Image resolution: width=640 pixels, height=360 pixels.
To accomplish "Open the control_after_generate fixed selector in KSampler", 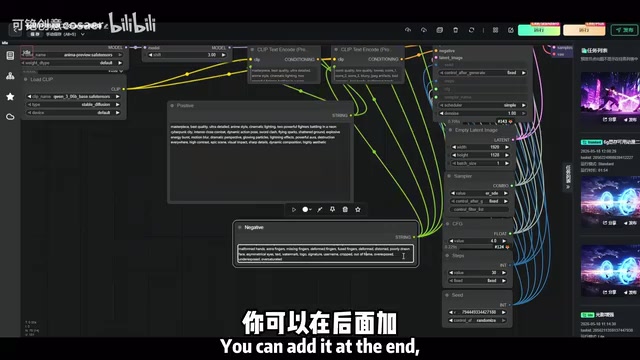I will coord(482,73).
